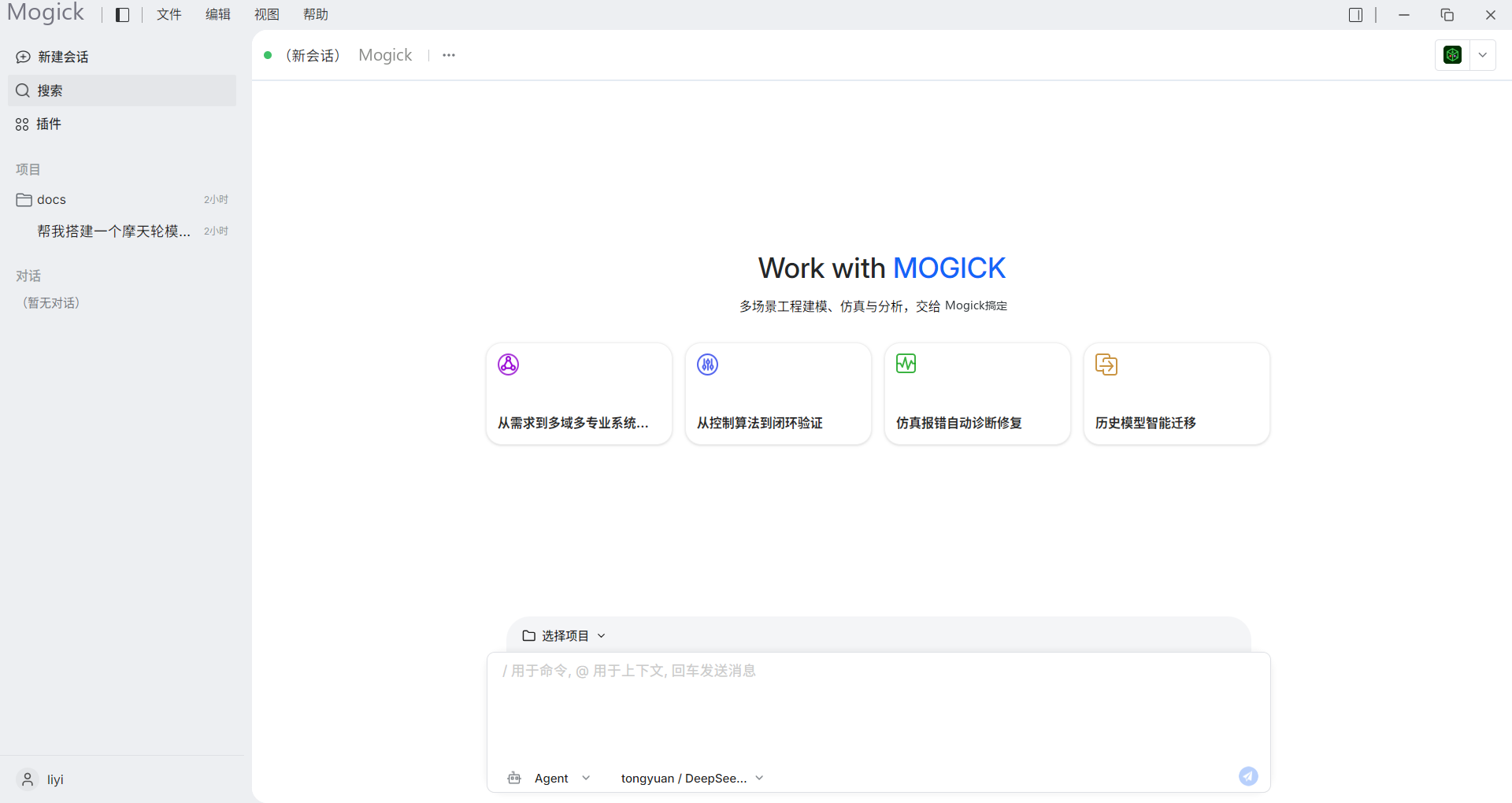Restore down the Mogick window
Screen dimensions: 1512x803
(x=1447, y=15)
